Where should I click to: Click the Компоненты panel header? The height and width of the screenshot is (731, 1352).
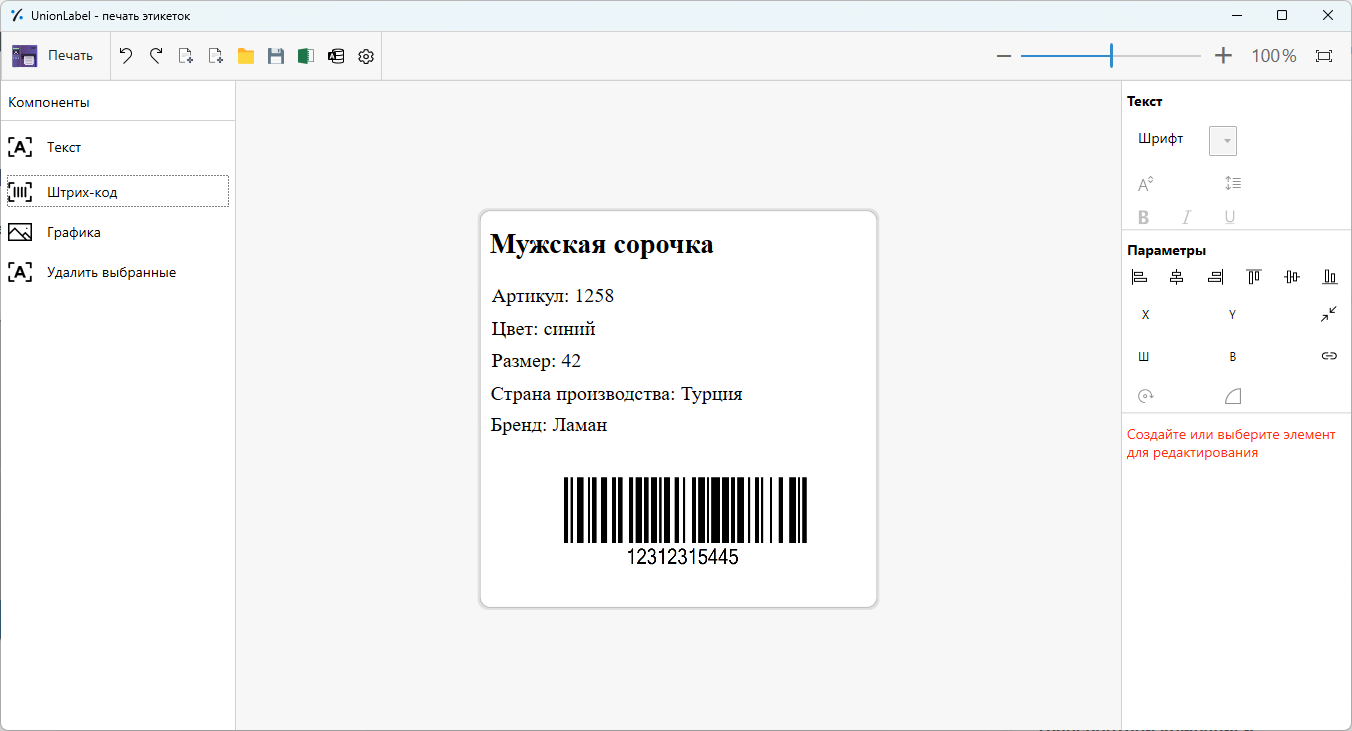49,102
